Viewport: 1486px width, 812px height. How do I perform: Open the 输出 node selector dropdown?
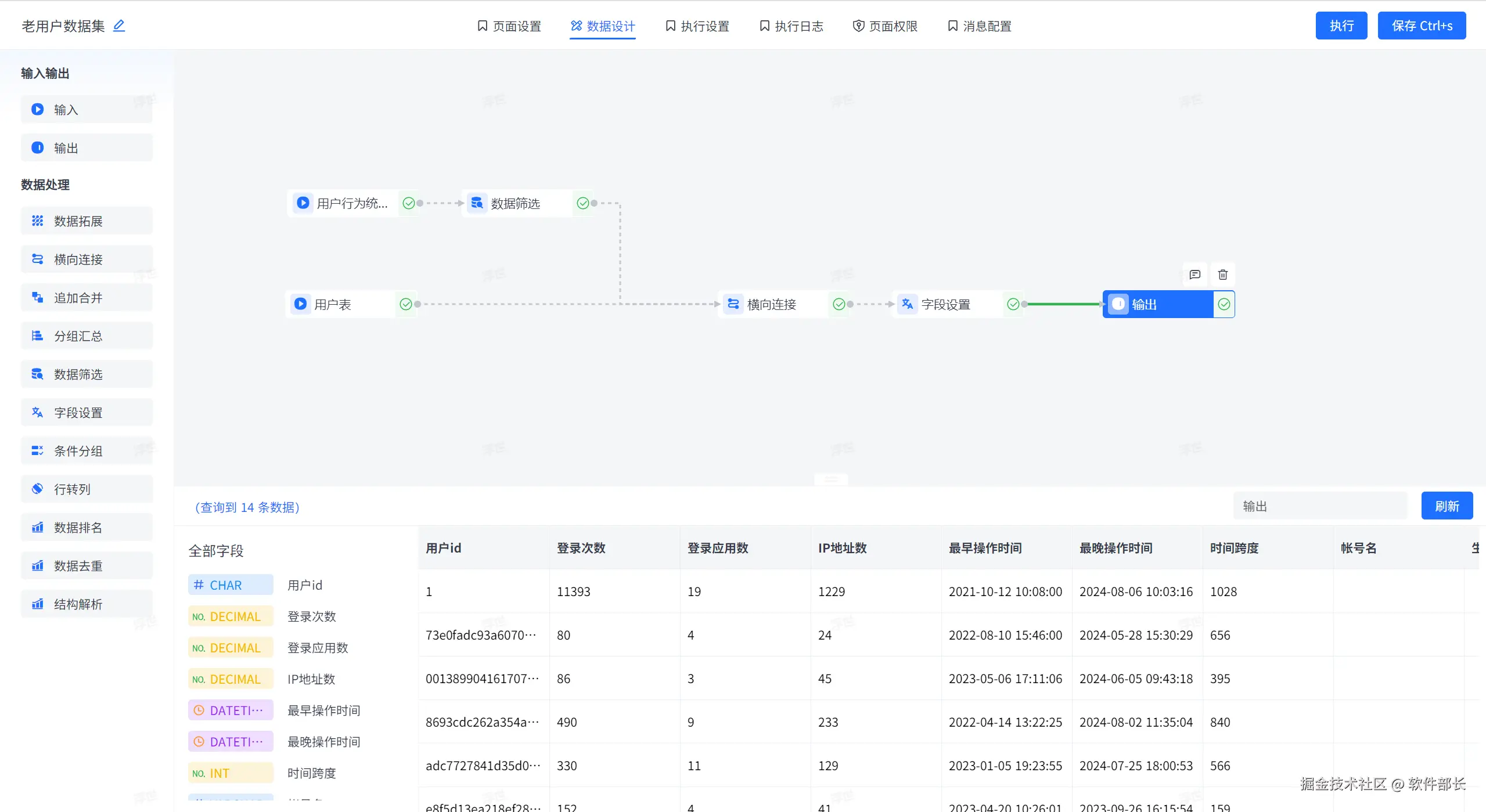1319,506
